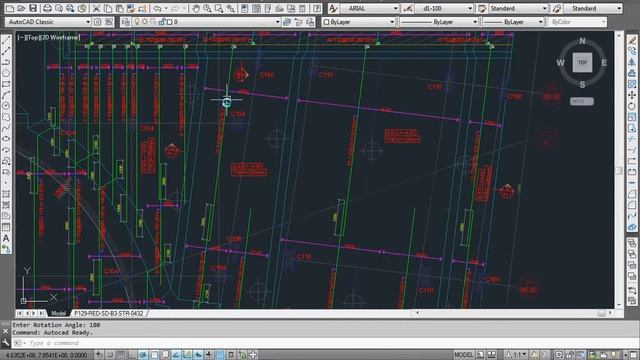This screenshot has height=360, width=640.
Task: Switch to the Model tab
Action: click(x=58, y=313)
